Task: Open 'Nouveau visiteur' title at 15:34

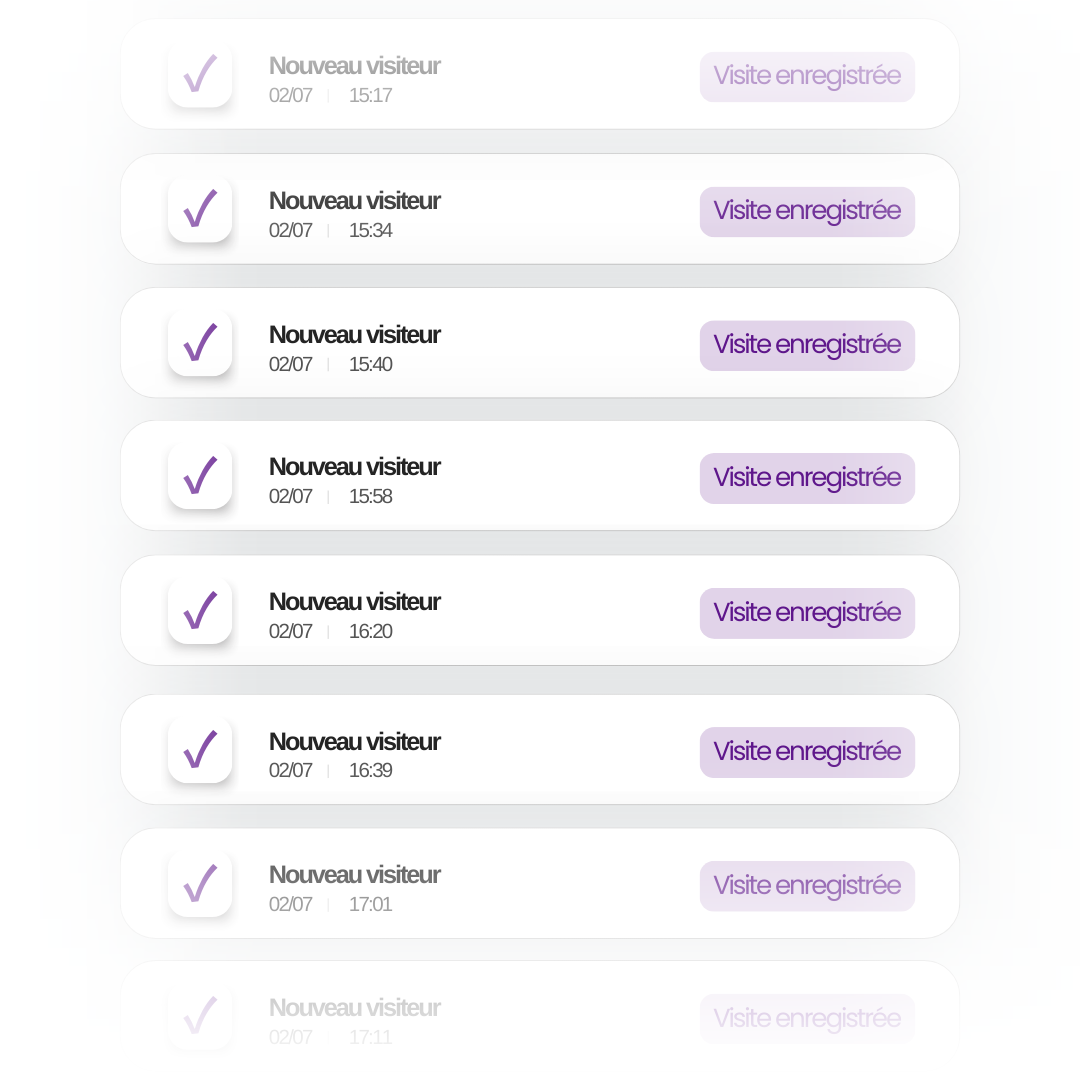Action: [354, 201]
